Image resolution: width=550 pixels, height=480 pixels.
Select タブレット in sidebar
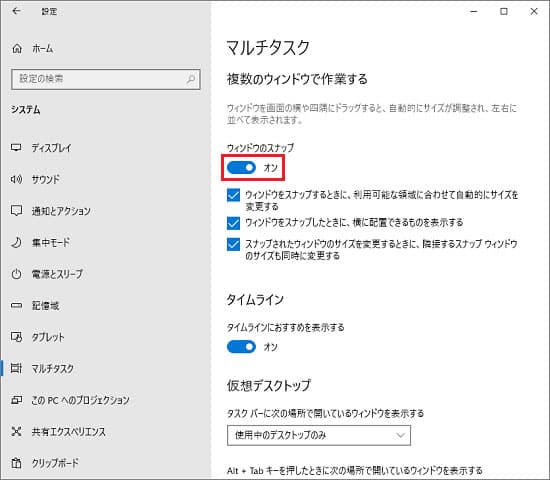coord(48,337)
